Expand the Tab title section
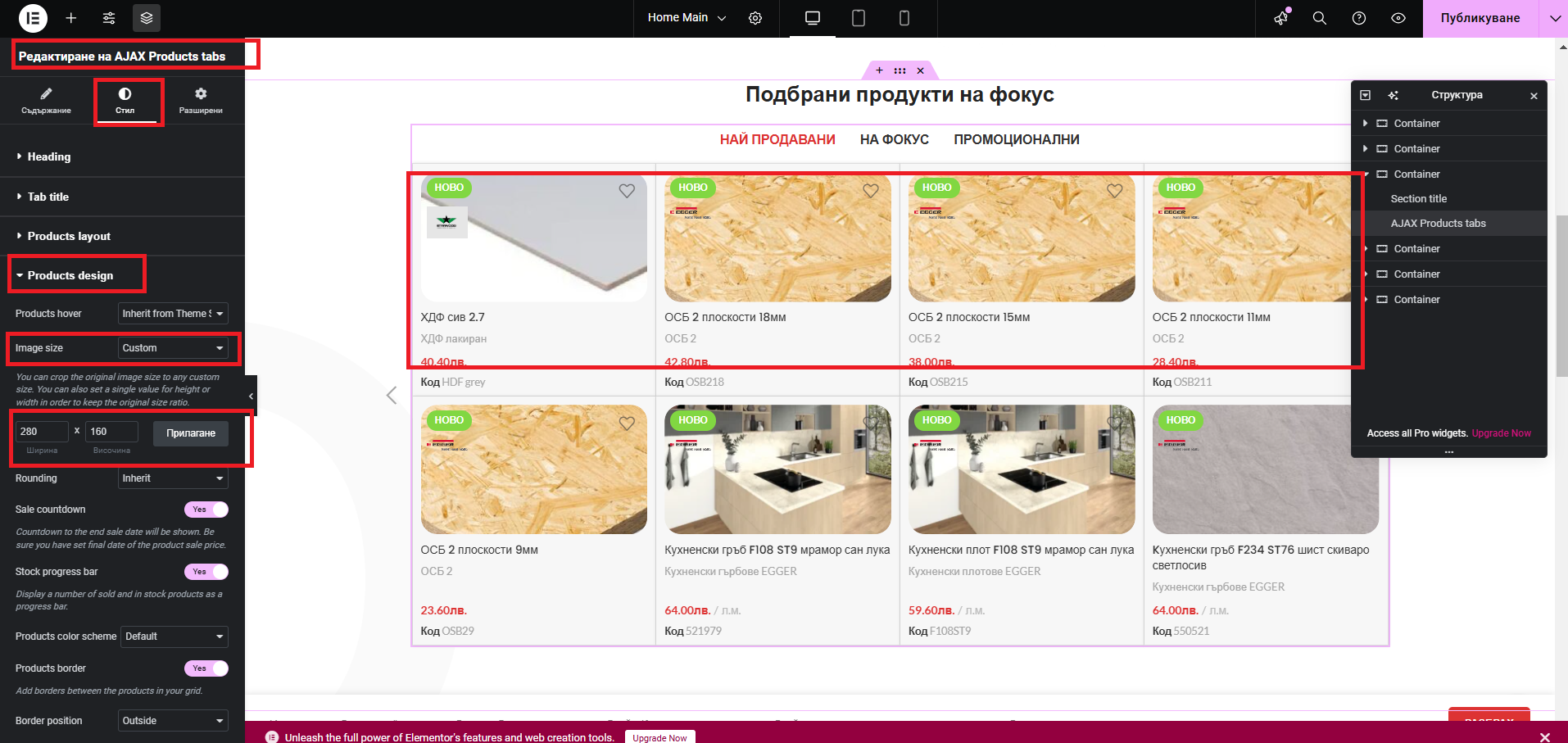 click(x=122, y=197)
